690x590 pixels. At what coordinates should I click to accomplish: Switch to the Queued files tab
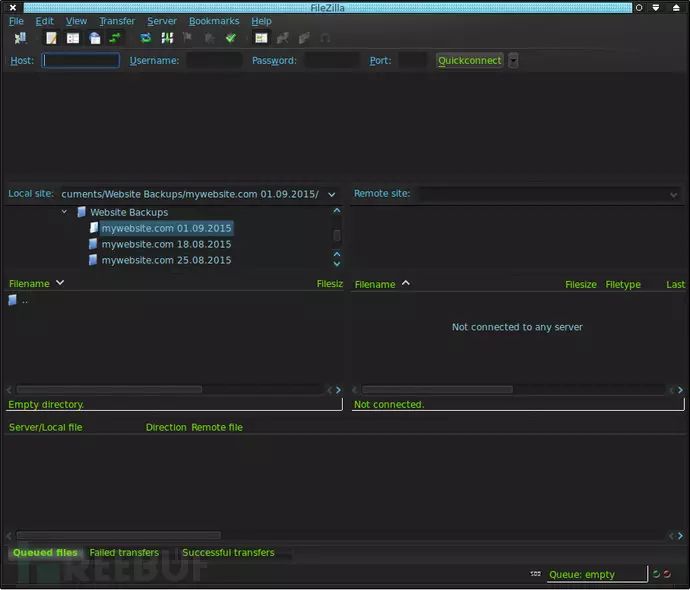coord(45,553)
